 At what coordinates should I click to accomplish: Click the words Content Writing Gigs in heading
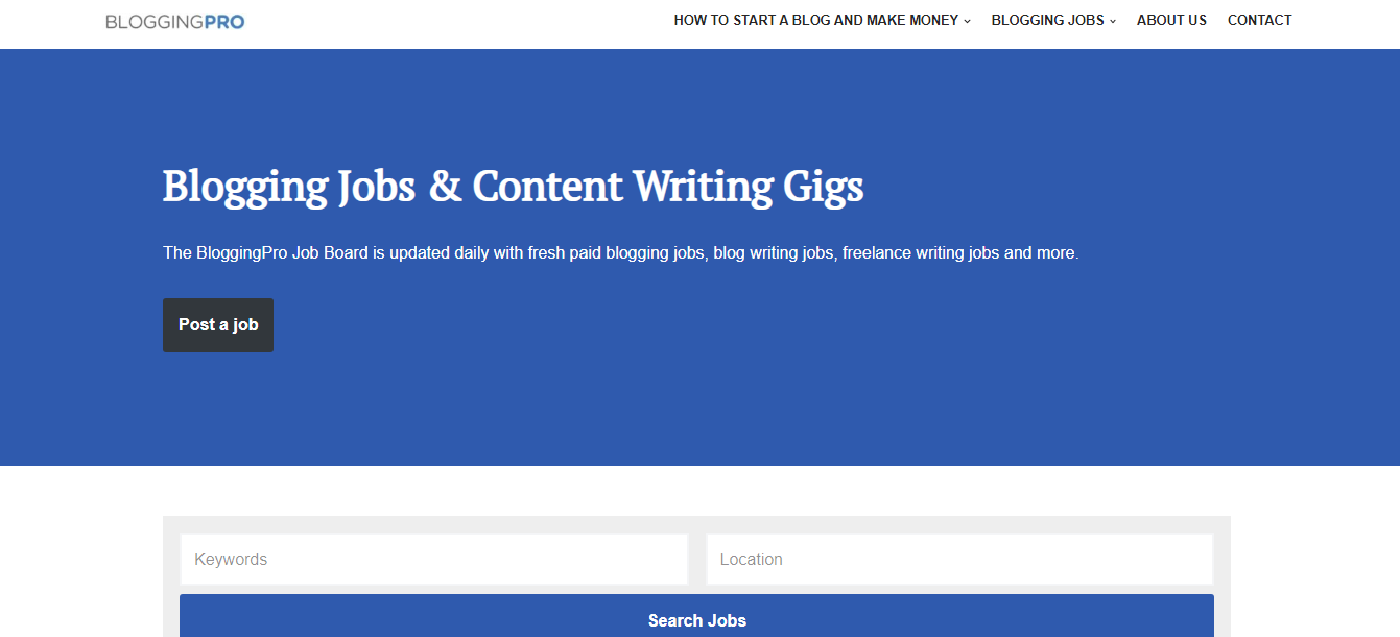pos(668,187)
